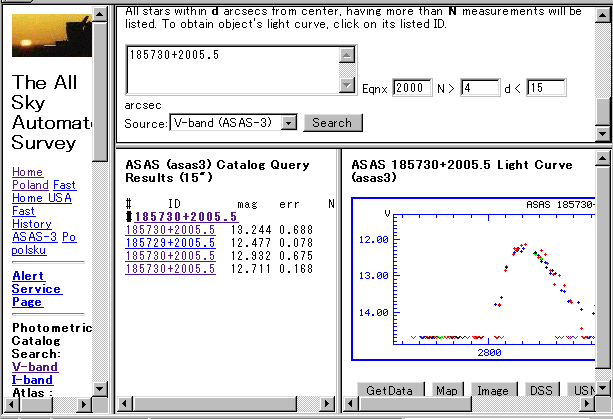This screenshot has height=419, width=613.
Task: Open the polsku language link
Action: 29,250
